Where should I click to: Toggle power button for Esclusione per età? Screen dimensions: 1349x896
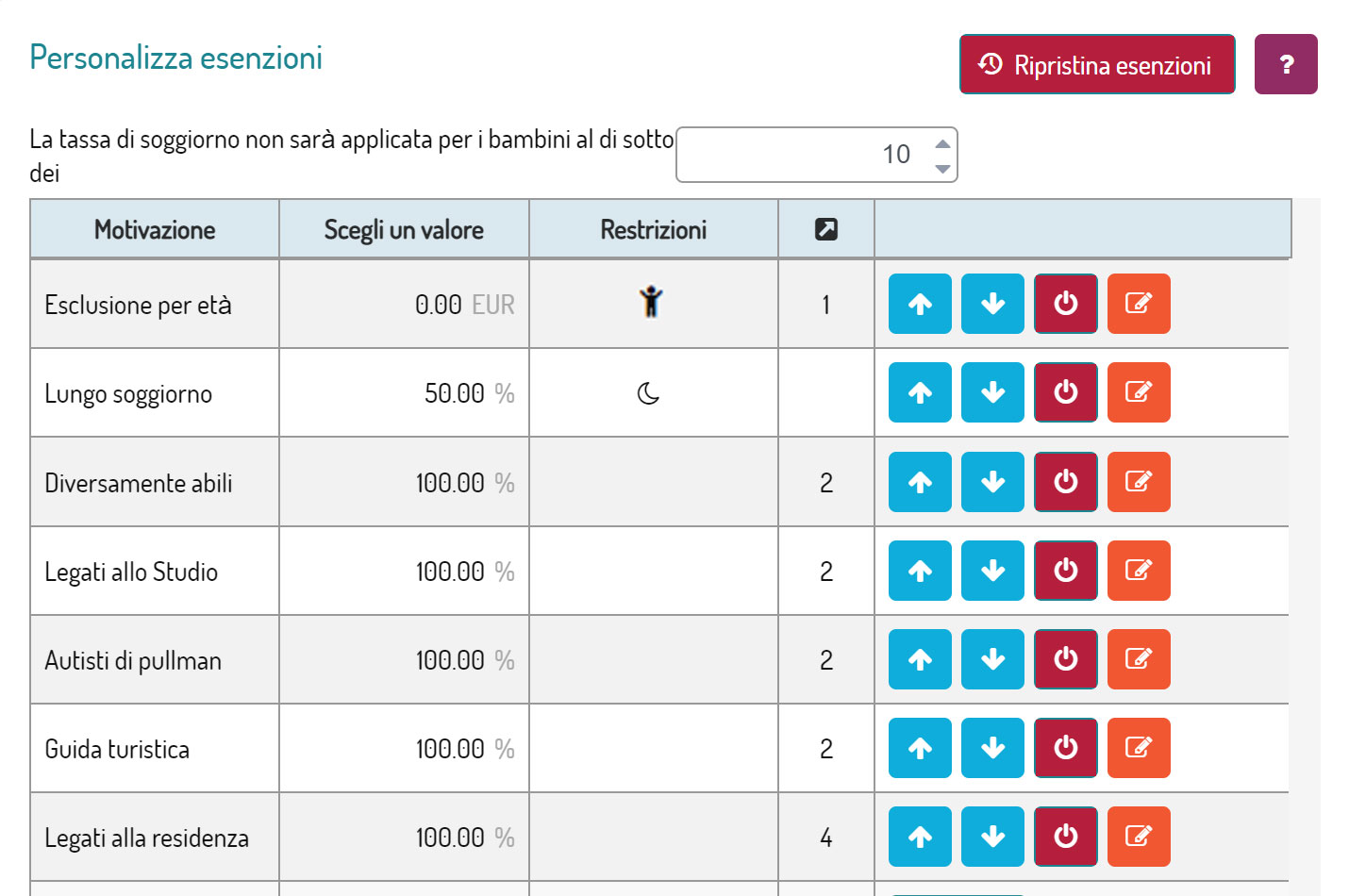click(x=1066, y=304)
